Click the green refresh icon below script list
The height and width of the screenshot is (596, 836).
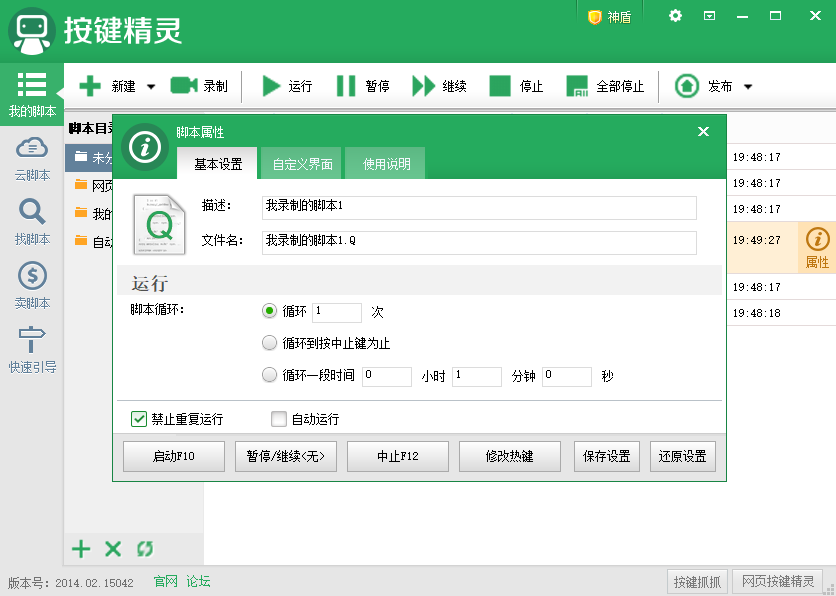click(143, 549)
